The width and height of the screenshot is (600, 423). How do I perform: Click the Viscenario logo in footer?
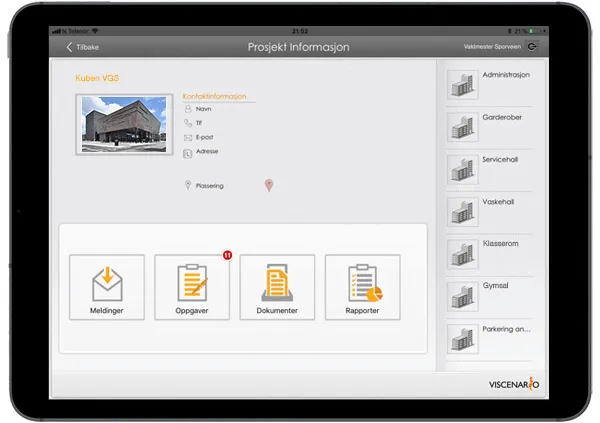(x=514, y=384)
